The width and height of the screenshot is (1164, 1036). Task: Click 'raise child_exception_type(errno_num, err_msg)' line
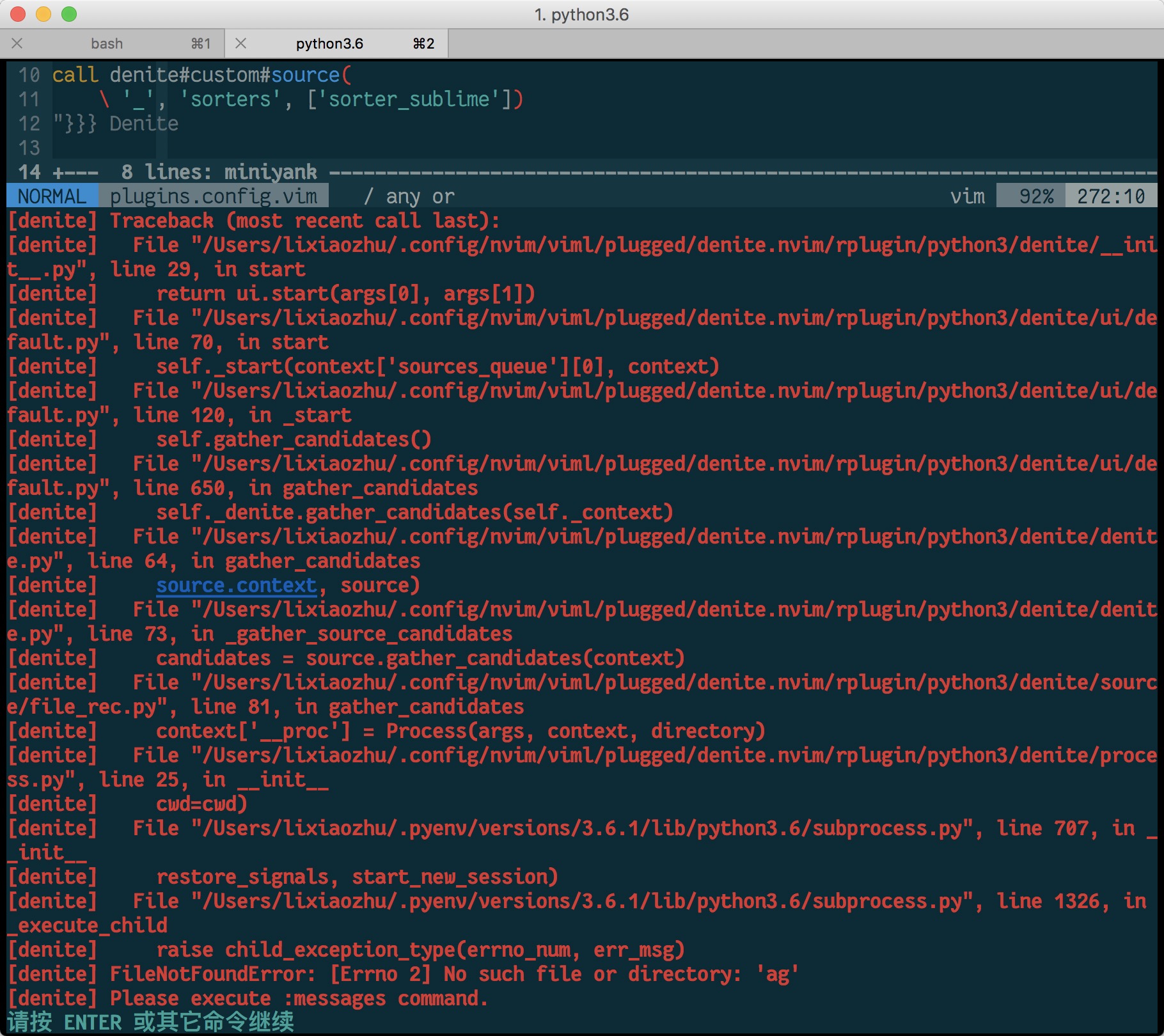tap(421, 950)
